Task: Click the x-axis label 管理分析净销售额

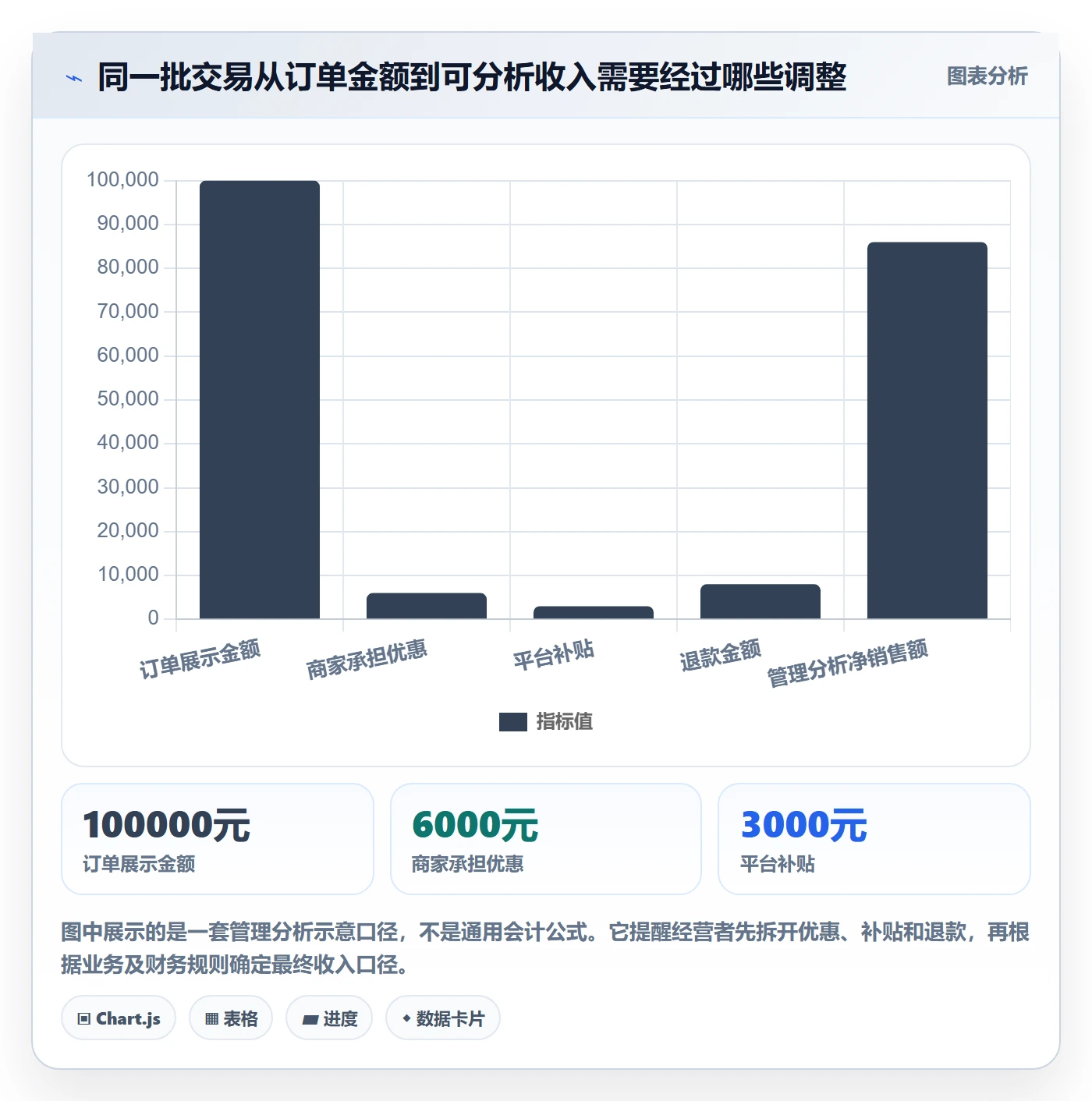Action: point(848,664)
